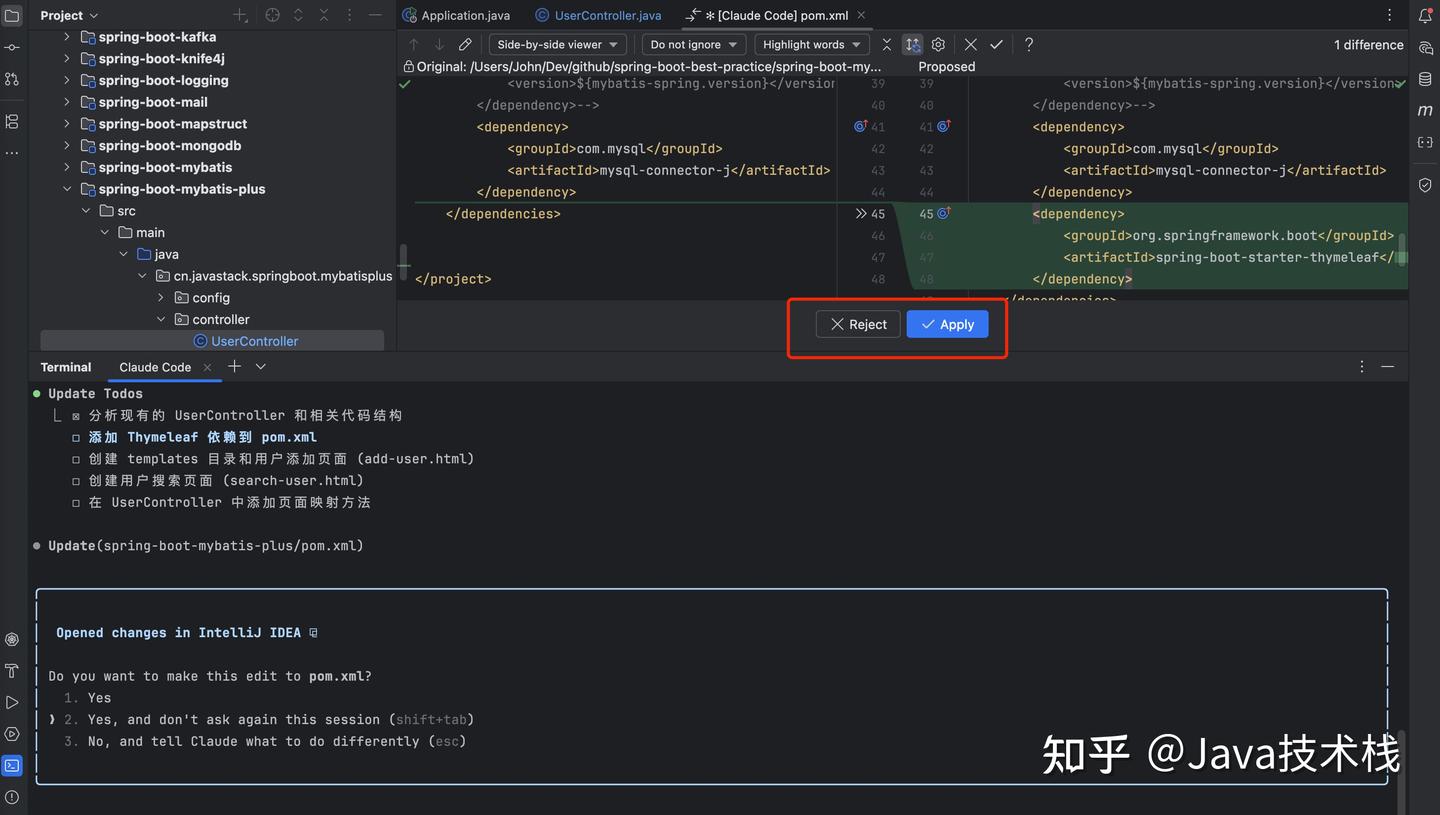
Task: Click the accept-all checkmark in diff toolbar
Action: pos(996,44)
